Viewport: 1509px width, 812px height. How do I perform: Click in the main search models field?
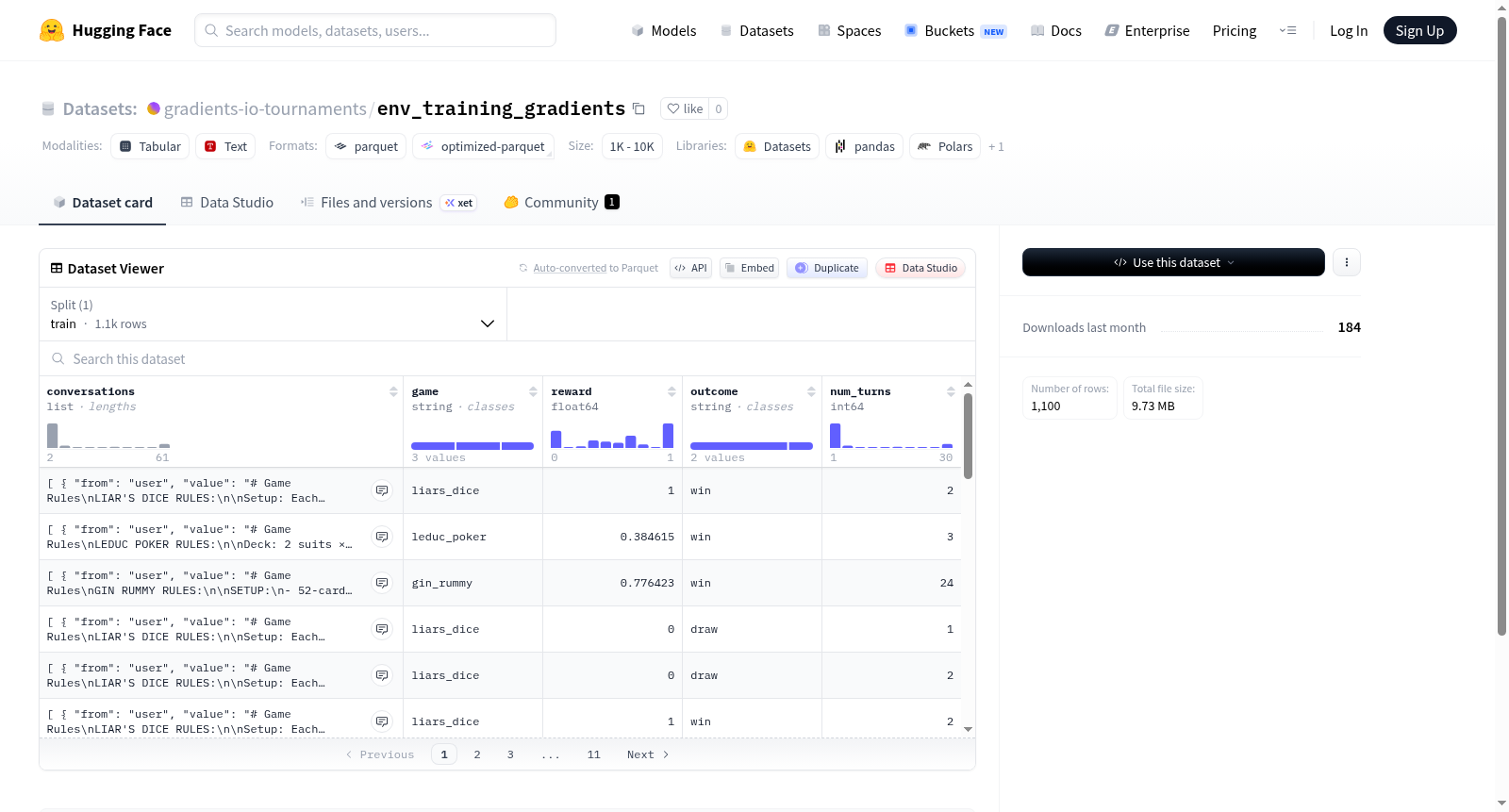(375, 30)
